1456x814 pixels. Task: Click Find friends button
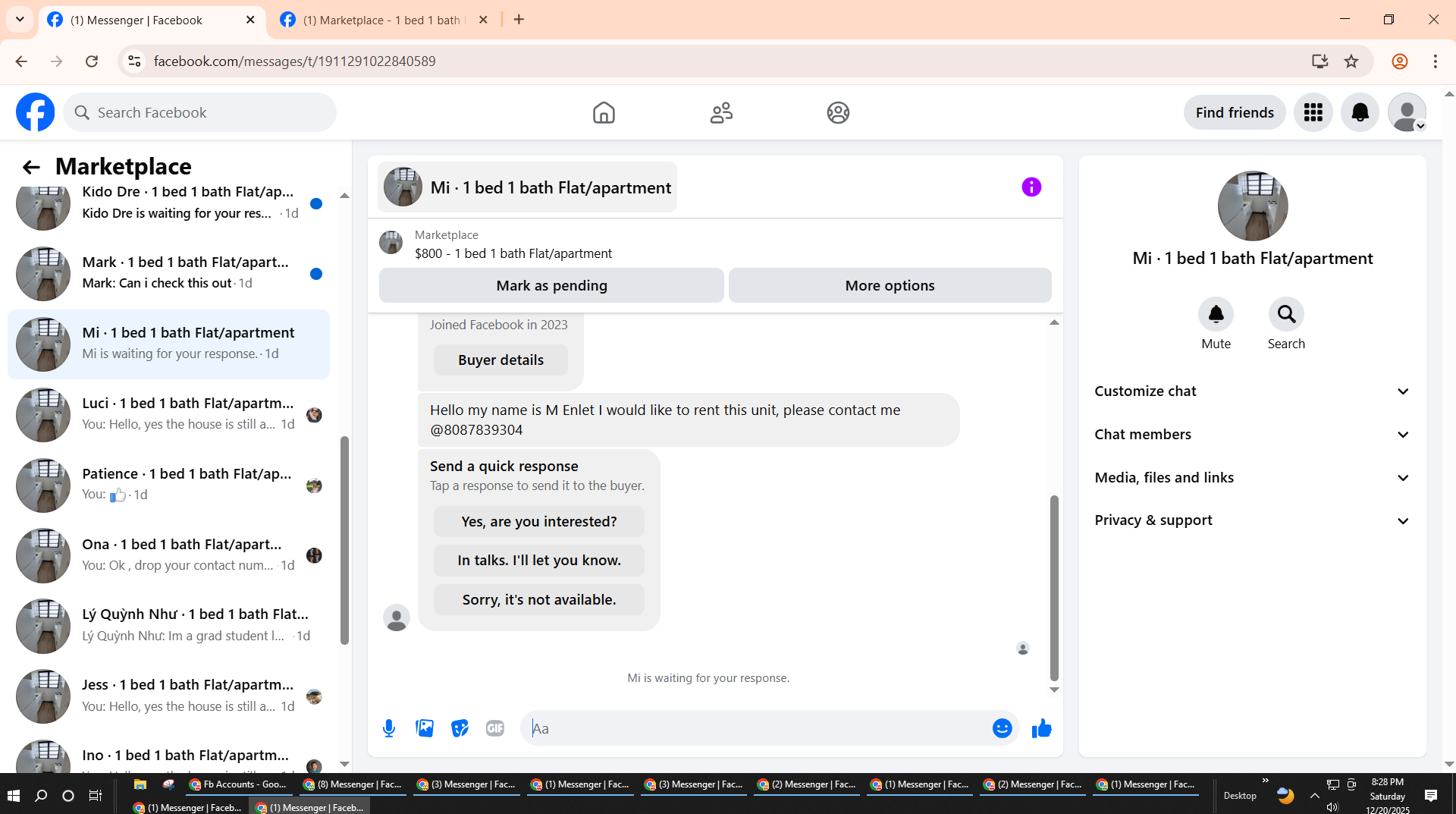1235,112
